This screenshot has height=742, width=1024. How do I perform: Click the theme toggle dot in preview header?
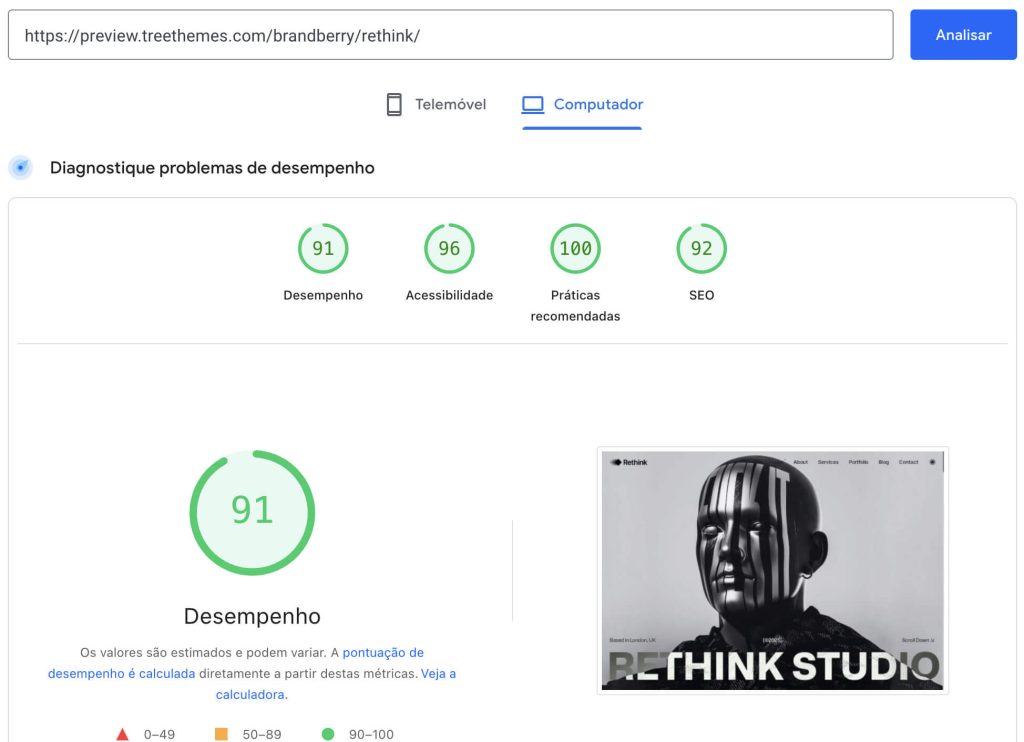tap(932, 462)
